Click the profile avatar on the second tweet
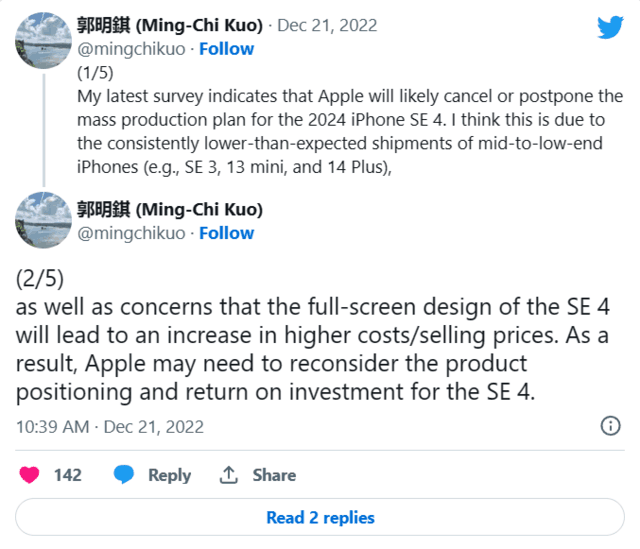Screen dimensions: 640x549 [42, 221]
